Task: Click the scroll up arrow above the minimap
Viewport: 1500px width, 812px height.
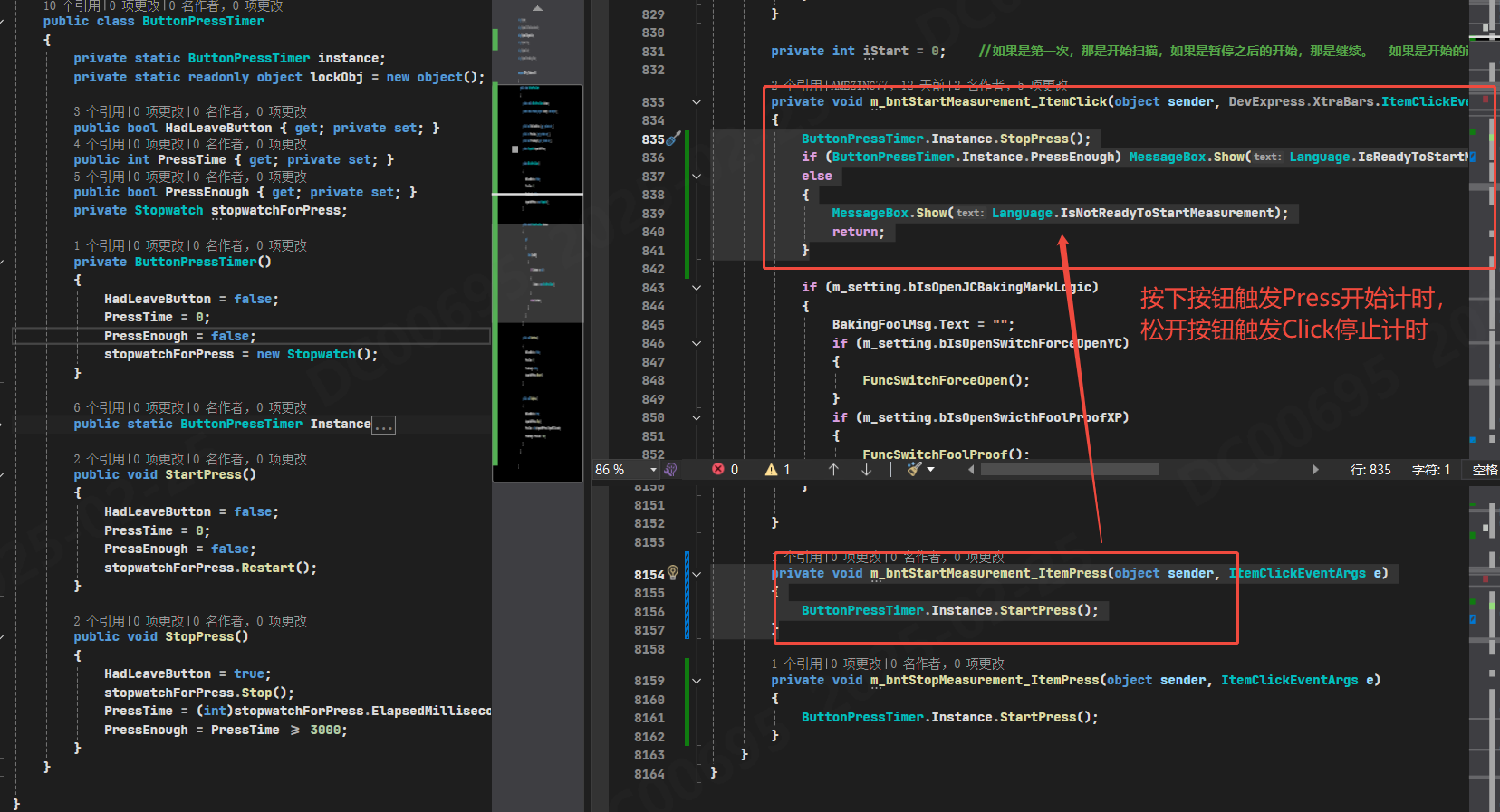Action: click(537, 8)
